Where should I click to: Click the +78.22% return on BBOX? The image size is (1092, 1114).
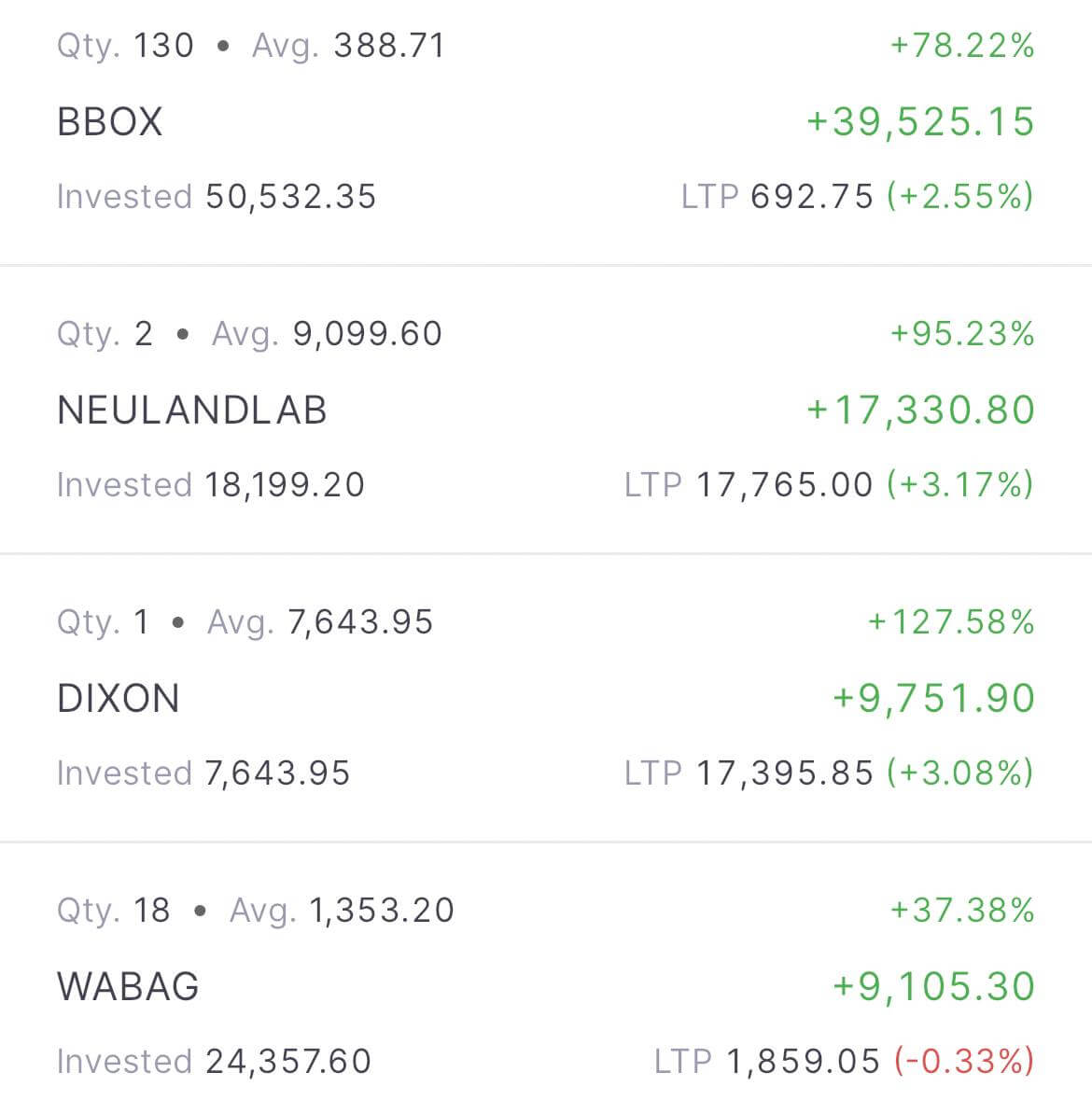click(x=962, y=45)
